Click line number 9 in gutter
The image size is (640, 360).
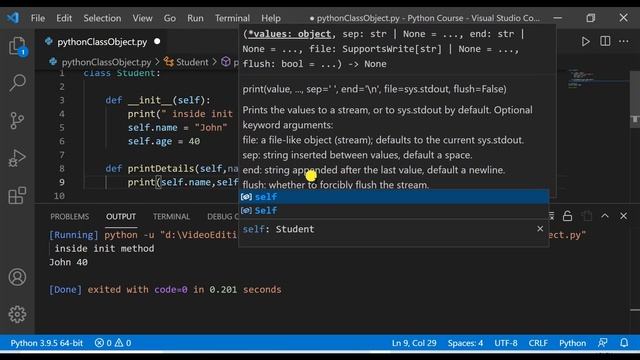point(62,182)
